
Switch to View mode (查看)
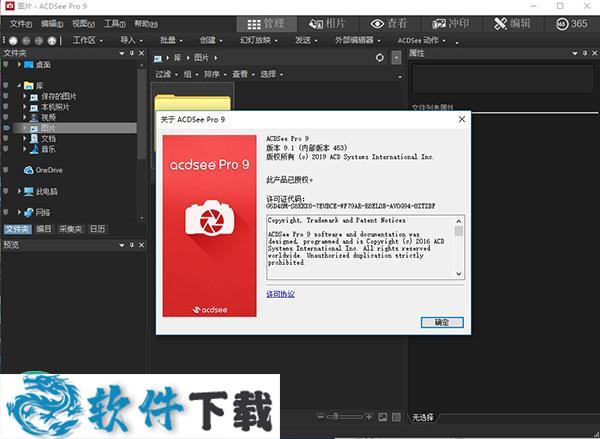tap(389, 24)
